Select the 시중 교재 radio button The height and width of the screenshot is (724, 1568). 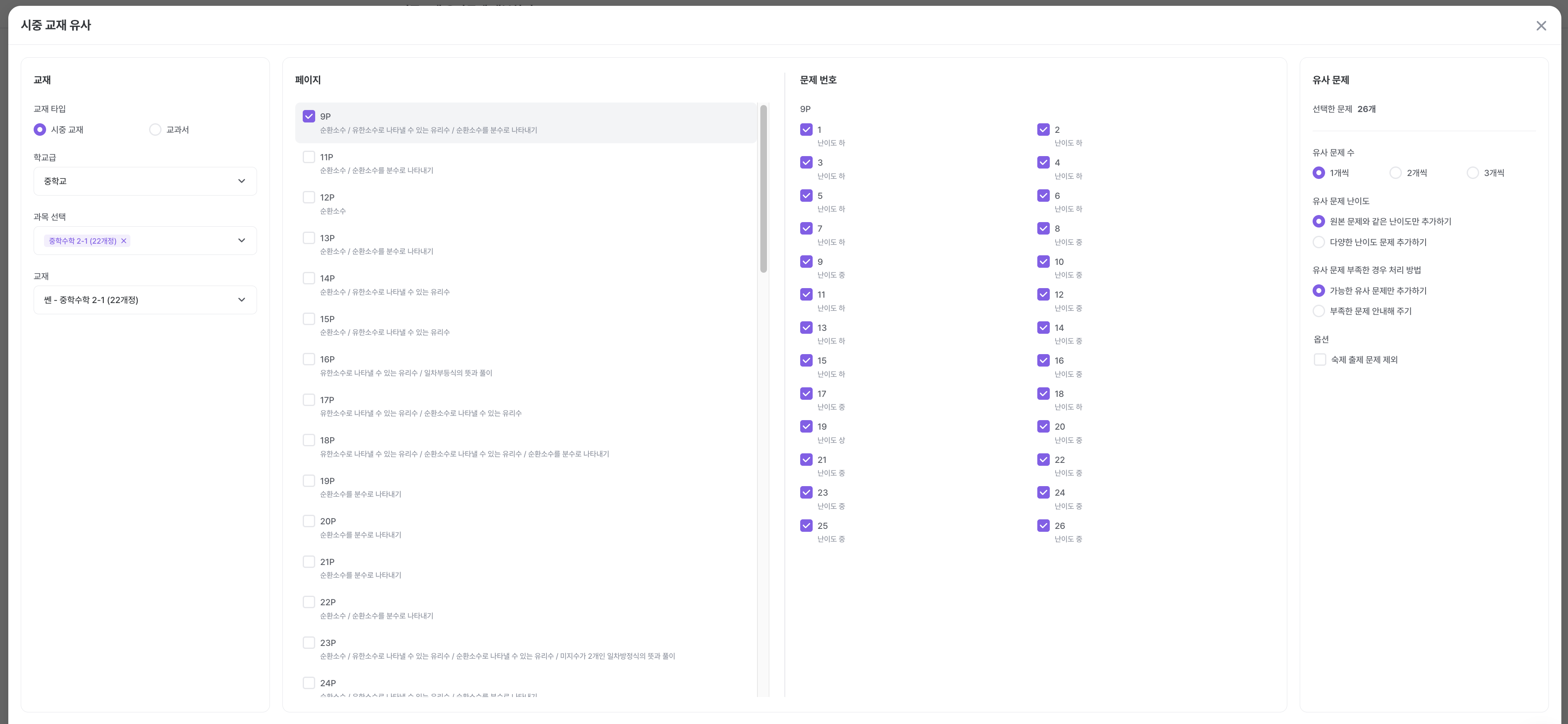pyautogui.click(x=39, y=130)
